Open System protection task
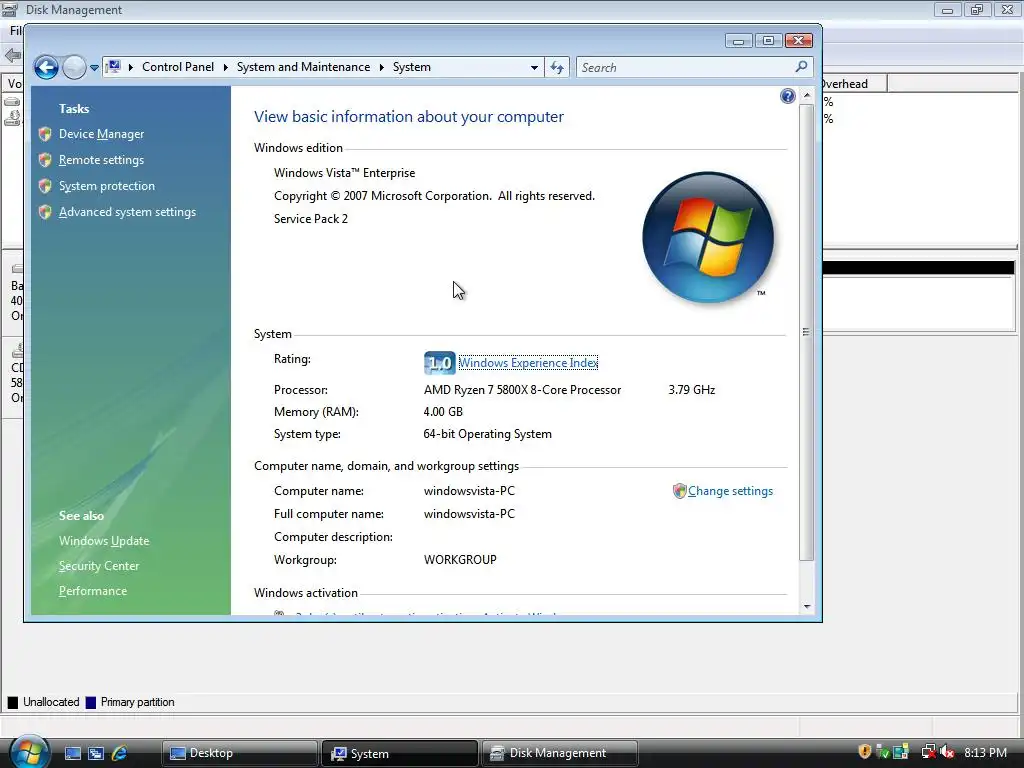 tap(106, 186)
